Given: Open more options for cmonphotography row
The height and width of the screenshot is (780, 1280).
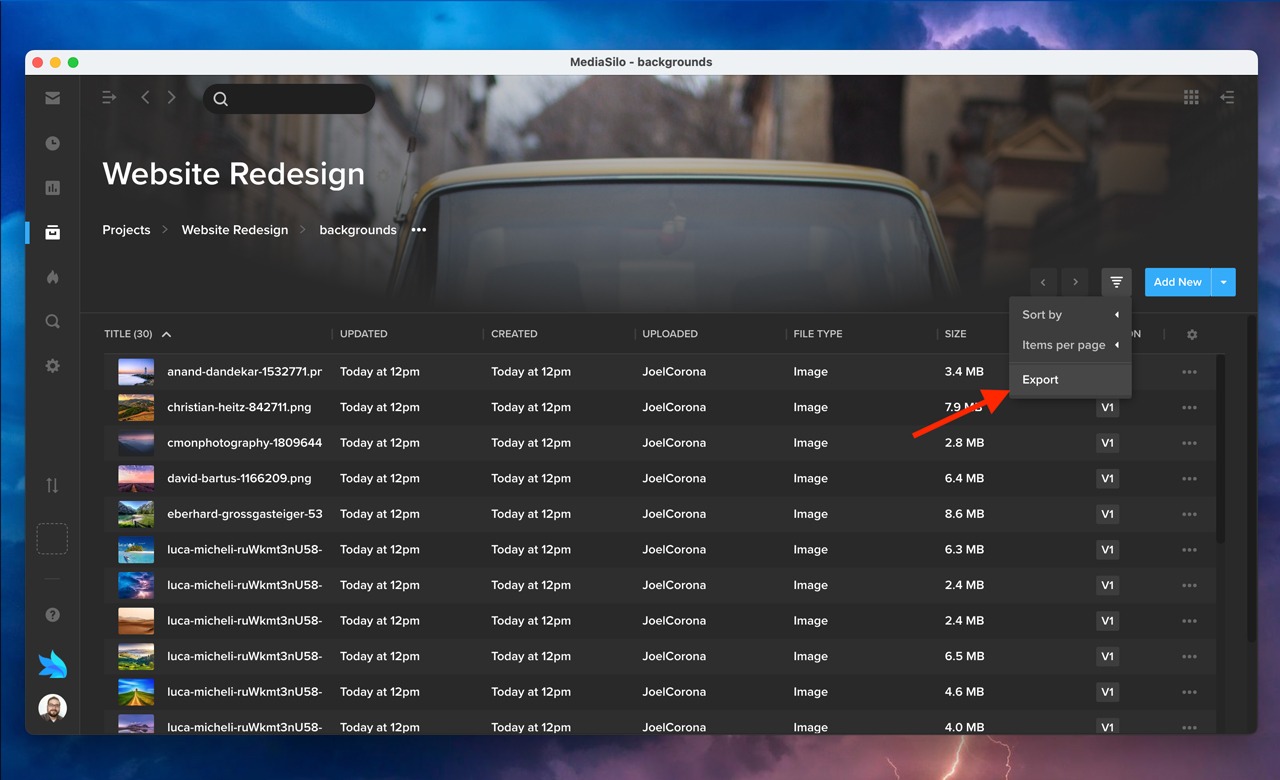Looking at the screenshot, I should tap(1189, 443).
